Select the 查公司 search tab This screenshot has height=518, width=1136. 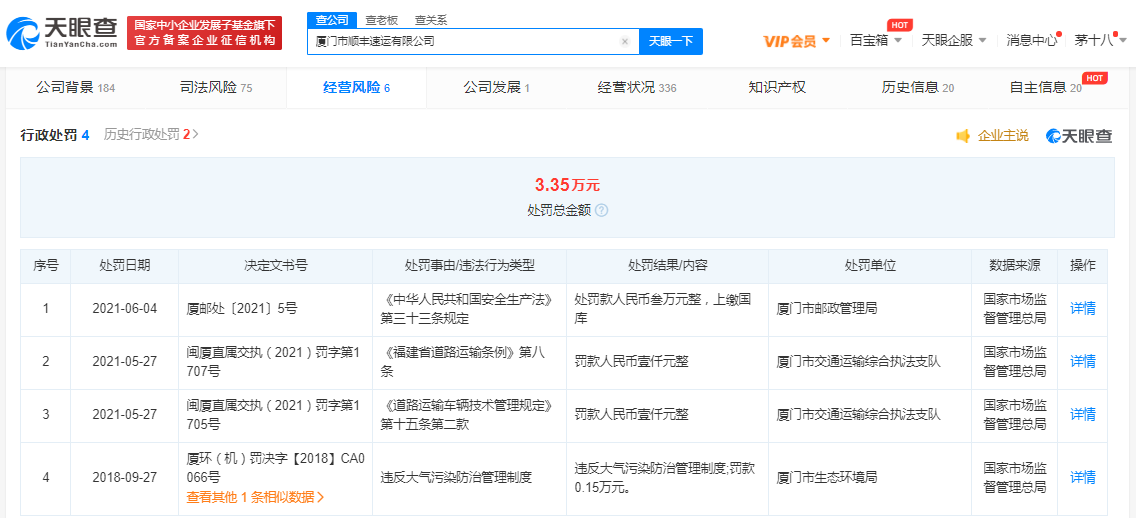tap(332, 20)
